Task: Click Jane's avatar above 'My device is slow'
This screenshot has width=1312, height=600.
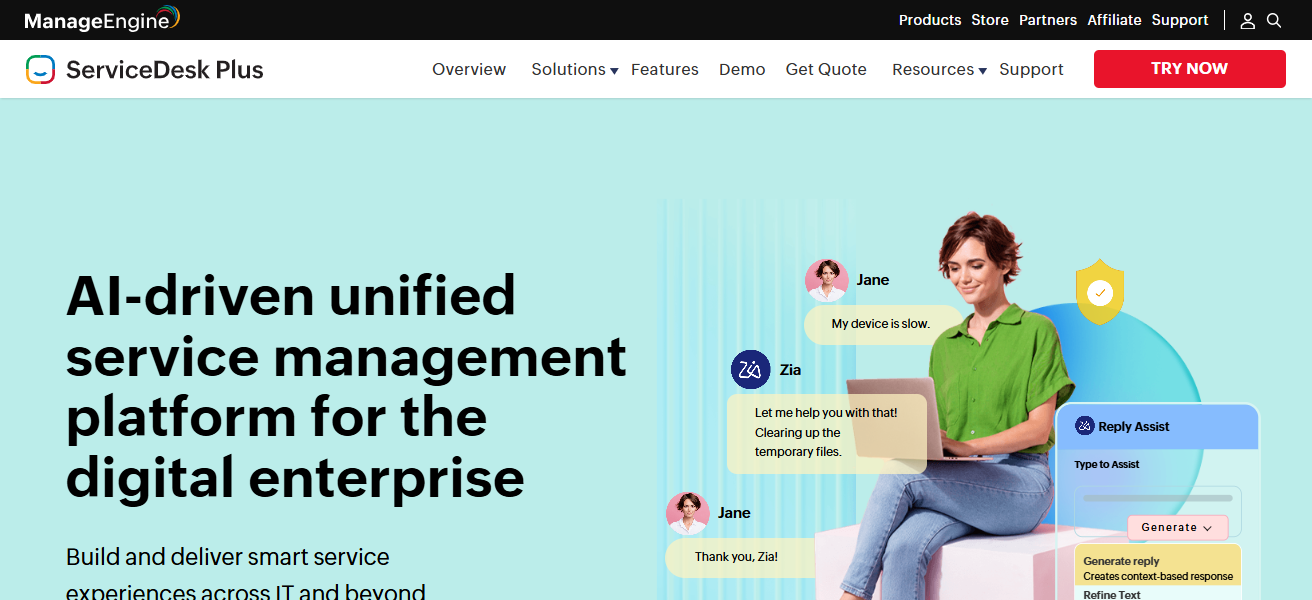Action: click(x=827, y=281)
